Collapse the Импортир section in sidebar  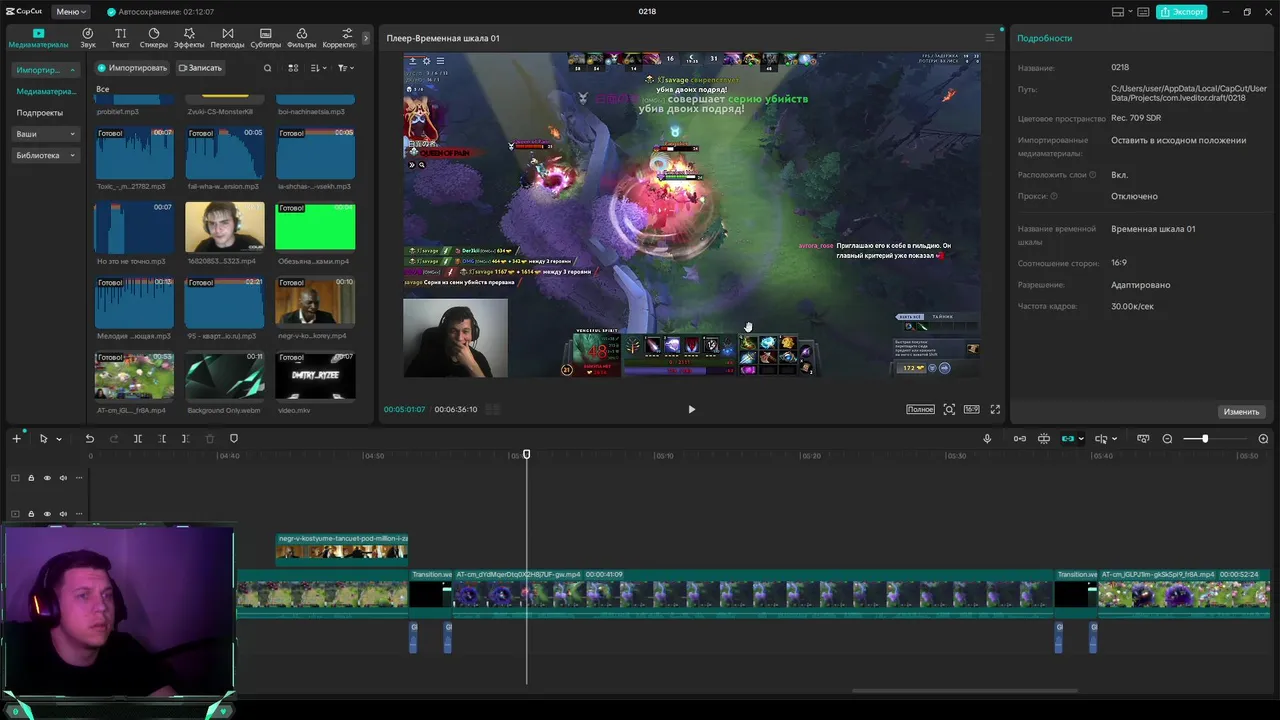pyautogui.click(x=46, y=70)
